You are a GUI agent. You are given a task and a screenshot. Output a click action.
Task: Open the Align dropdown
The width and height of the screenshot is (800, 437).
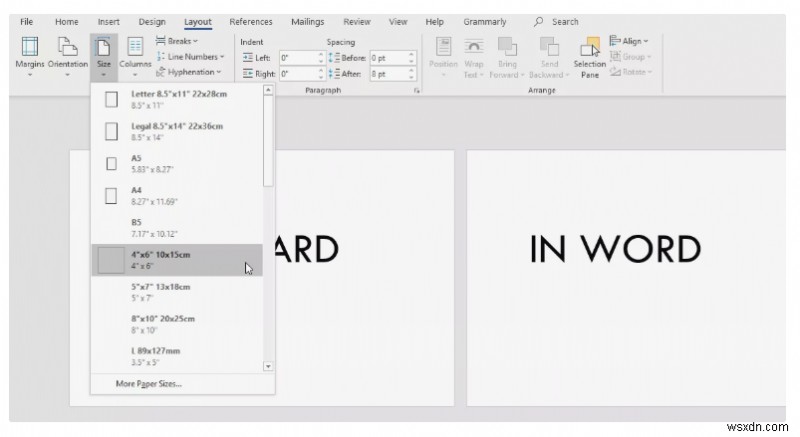point(629,41)
